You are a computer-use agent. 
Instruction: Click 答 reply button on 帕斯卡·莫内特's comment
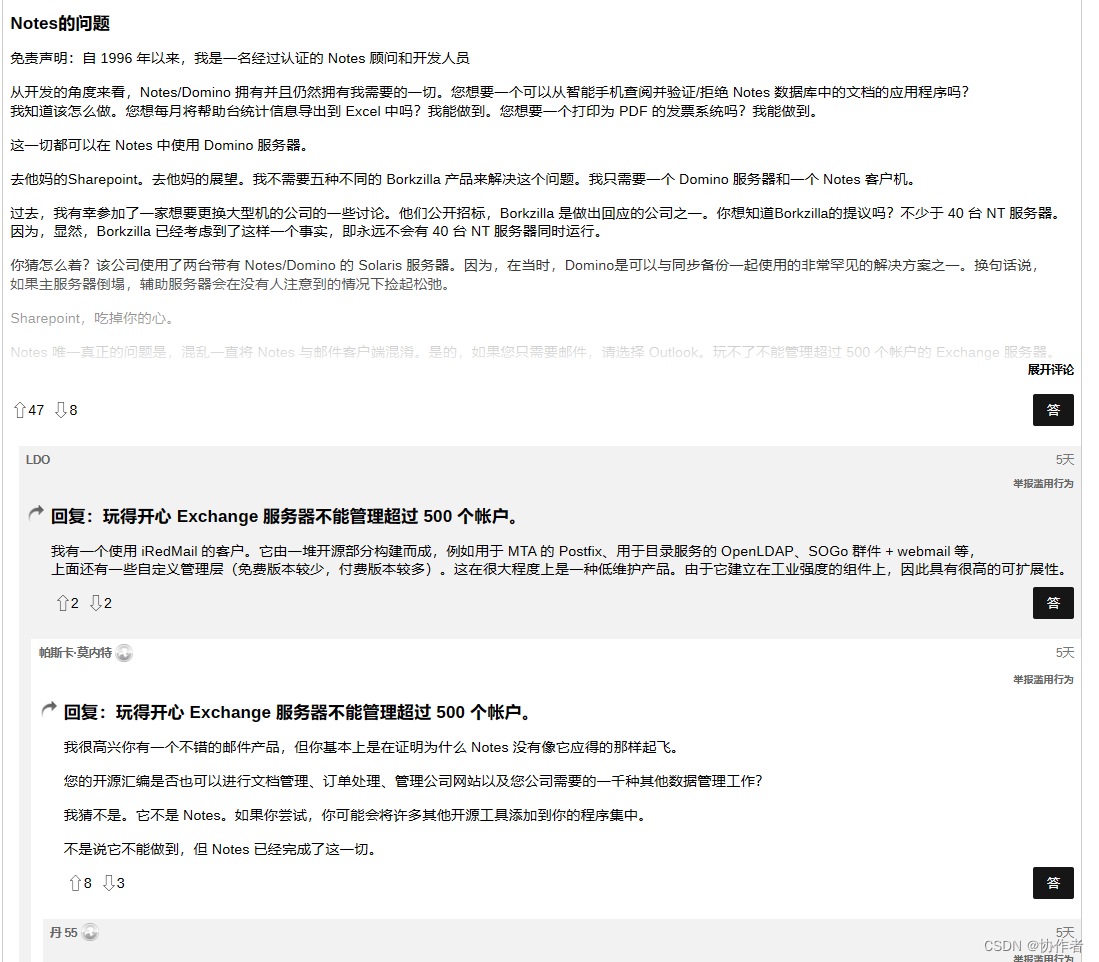[x=1053, y=883]
